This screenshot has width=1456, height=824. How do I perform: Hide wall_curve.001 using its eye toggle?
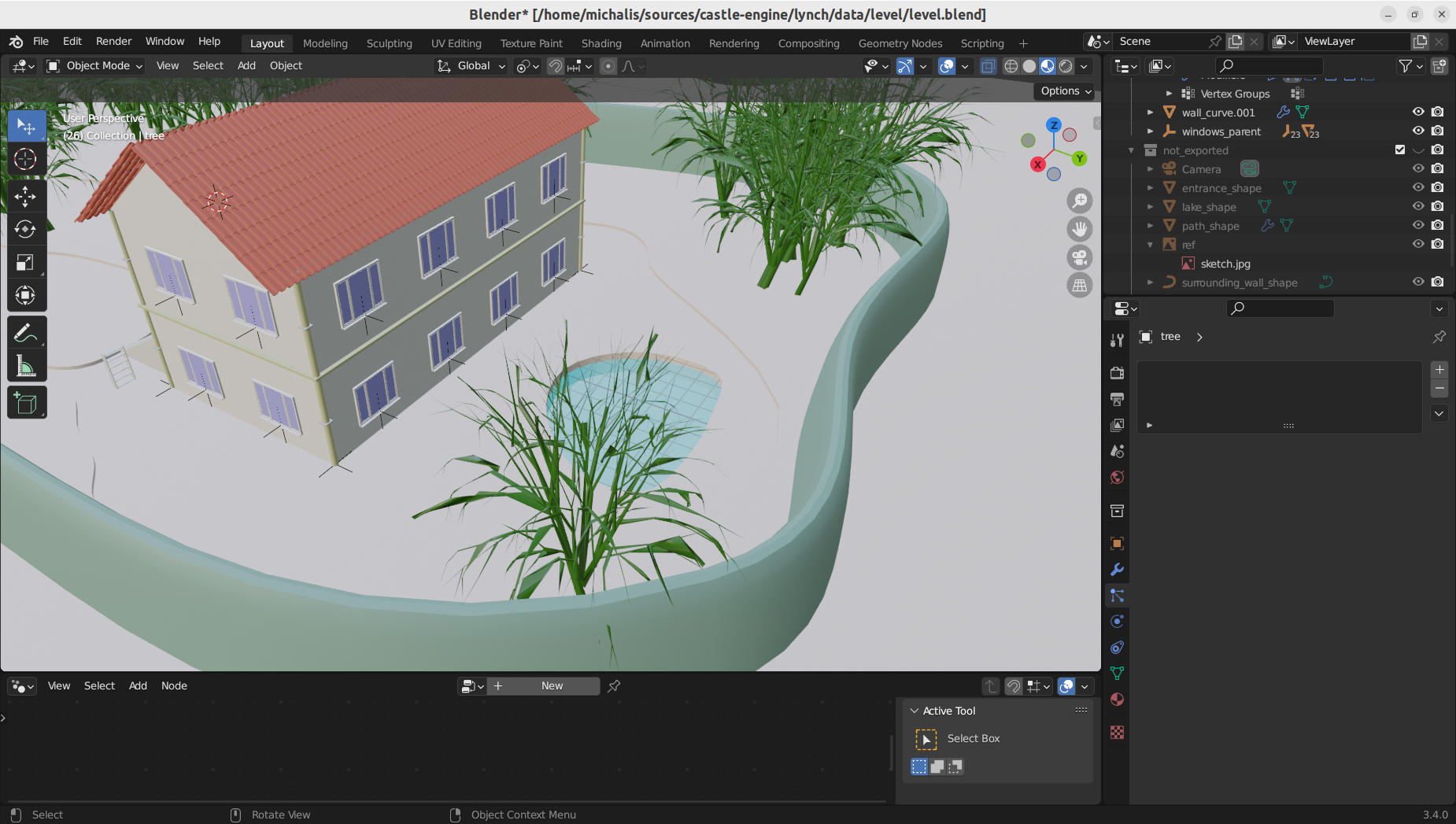click(1418, 112)
